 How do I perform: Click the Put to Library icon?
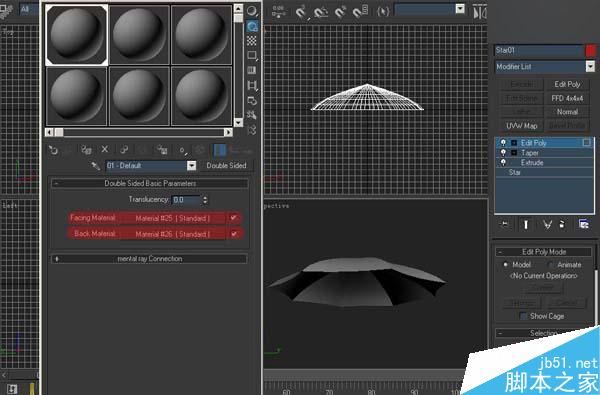pos(162,150)
